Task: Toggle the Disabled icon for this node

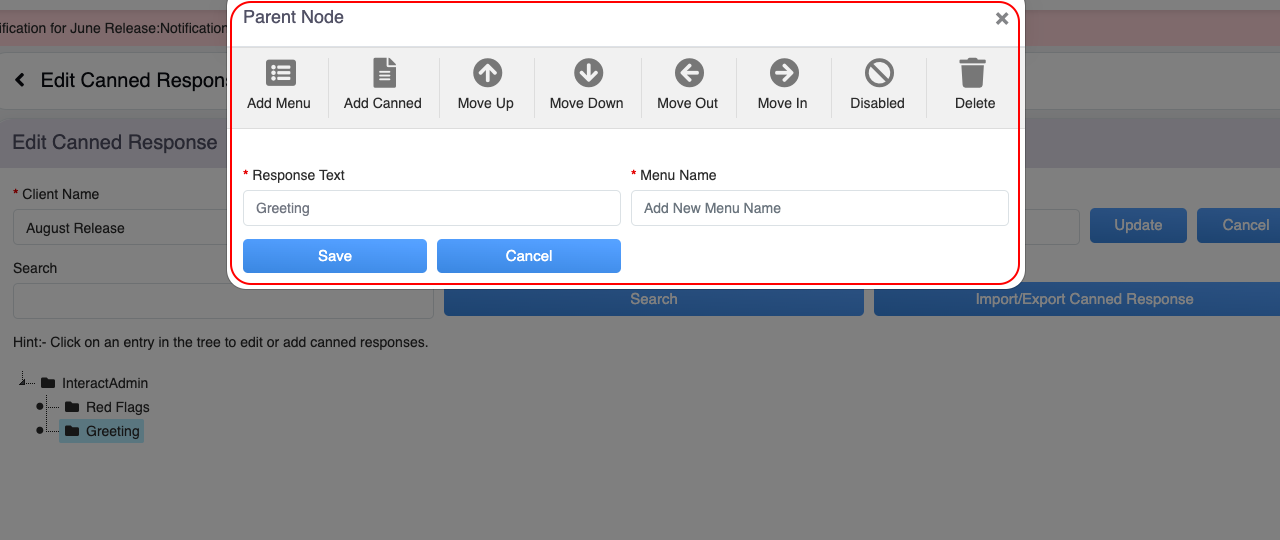Action: tap(878, 73)
